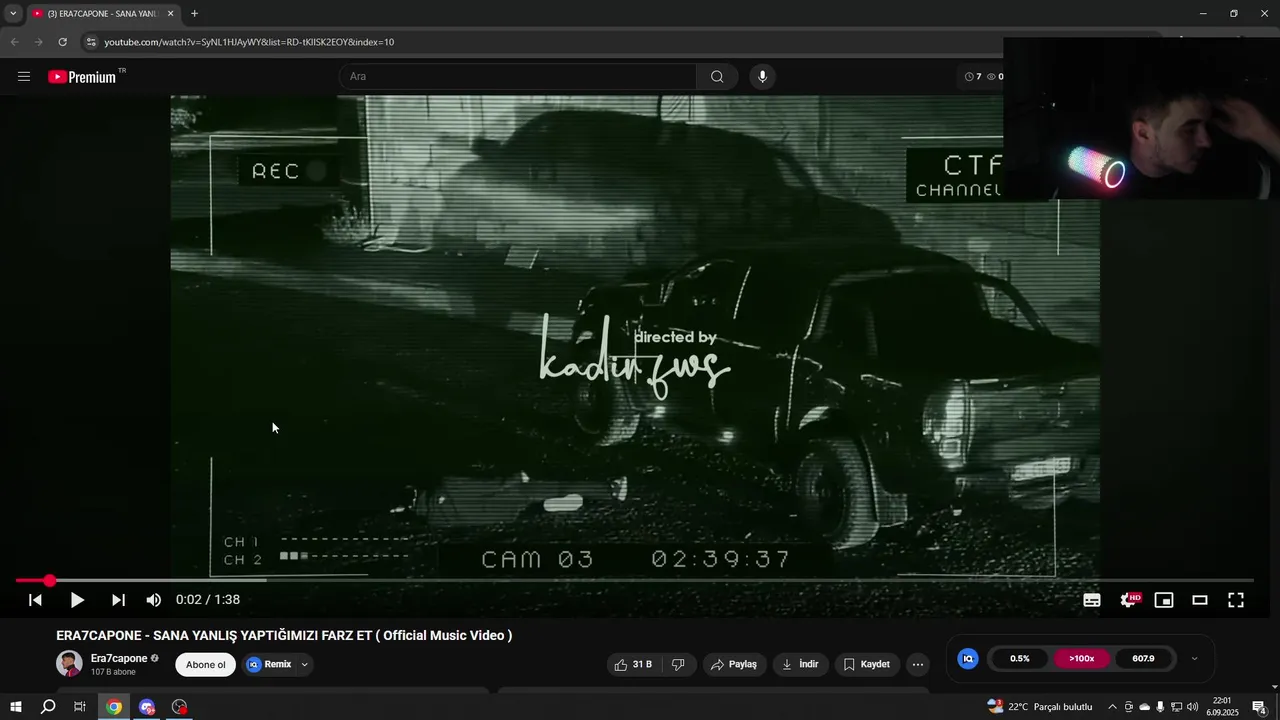This screenshot has width=1280, height=720.
Task: Open system volume control in tray
Action: tap(1192, 707)
